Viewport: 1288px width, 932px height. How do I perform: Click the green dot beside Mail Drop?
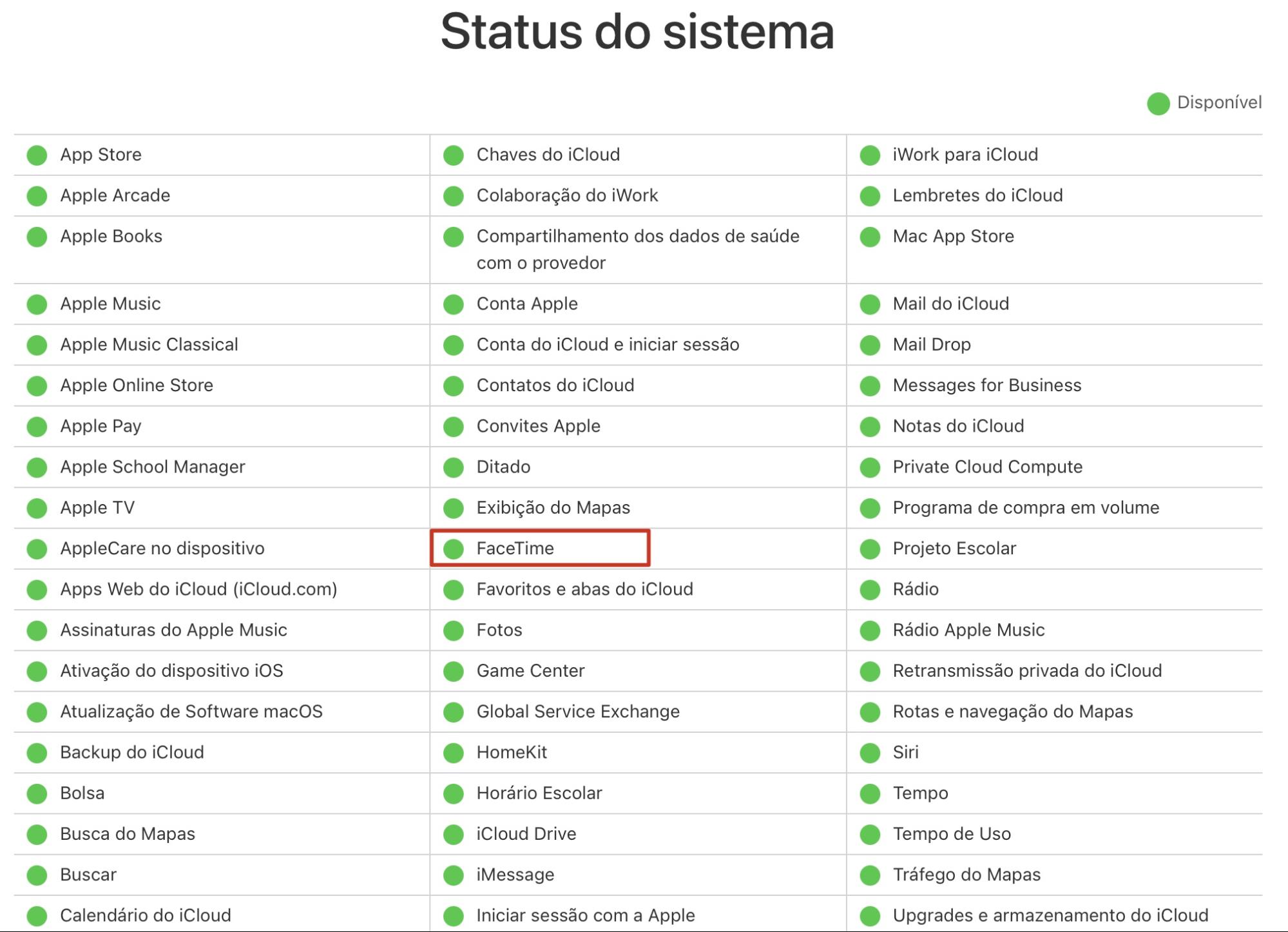pos(869,344)
